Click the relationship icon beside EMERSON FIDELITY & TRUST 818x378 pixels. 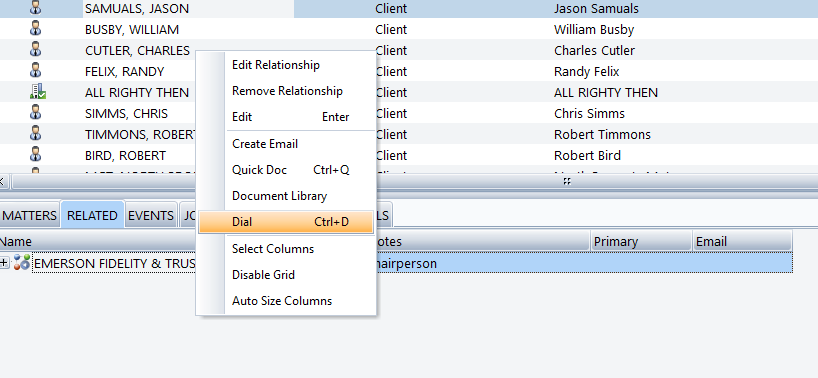tap(21, 263)
